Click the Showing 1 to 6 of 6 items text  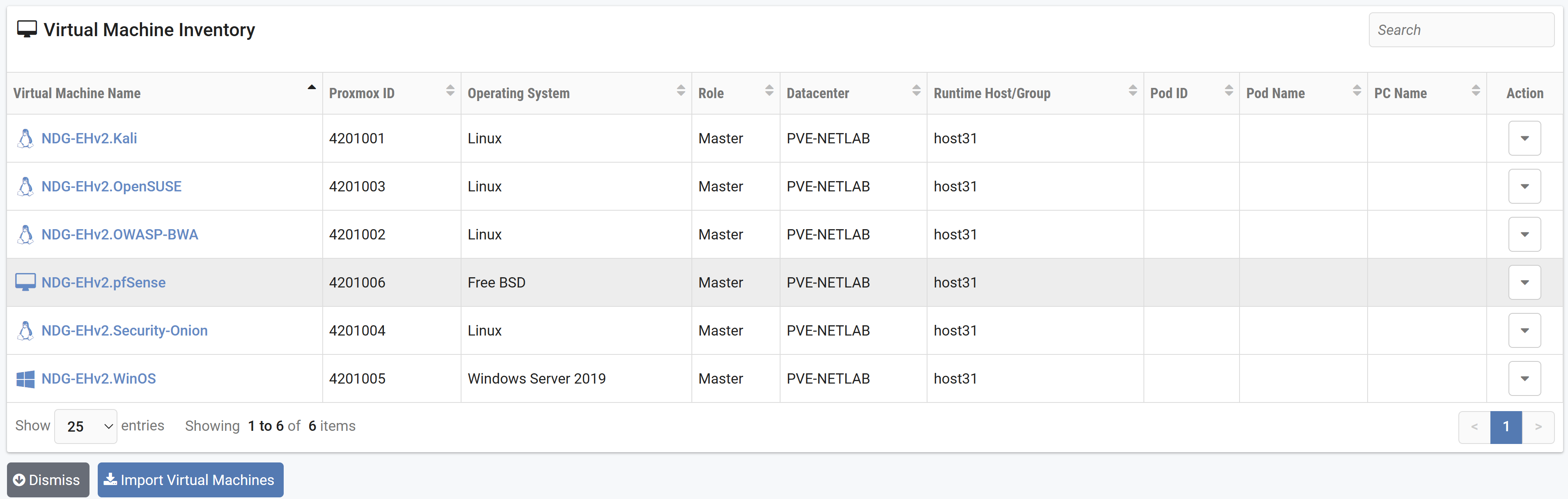click(270, 427)
